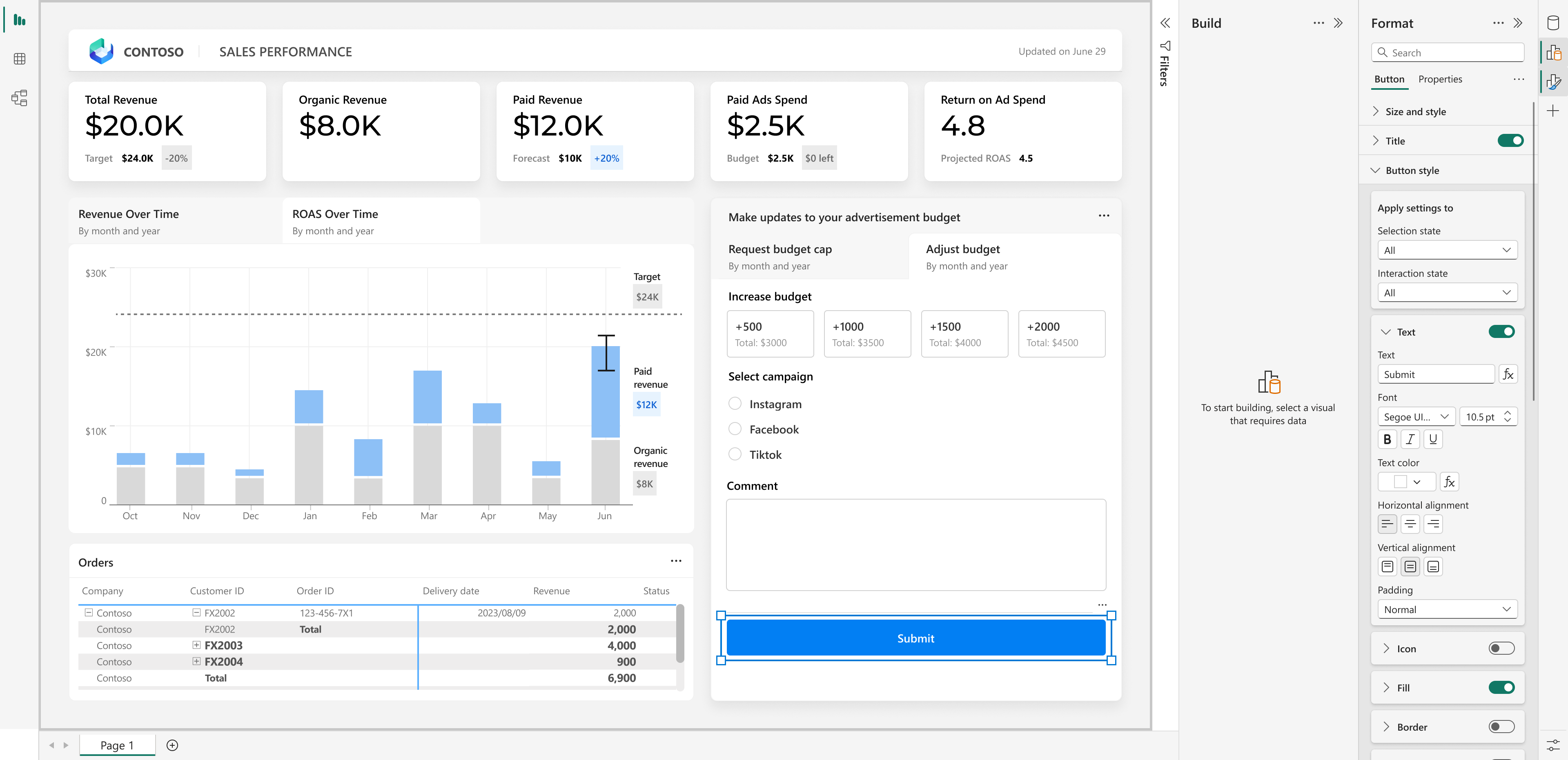Expand the Size and style section
Viewport: 1568px width, 760px height.
pyautogui.click(x=1415, y=111)
